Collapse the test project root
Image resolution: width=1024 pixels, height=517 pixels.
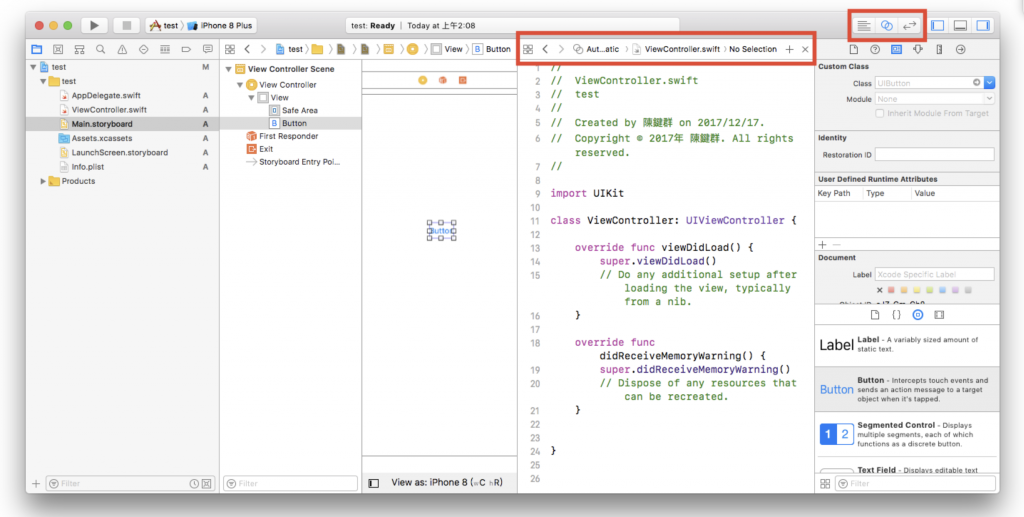click(x=33, y=67)
